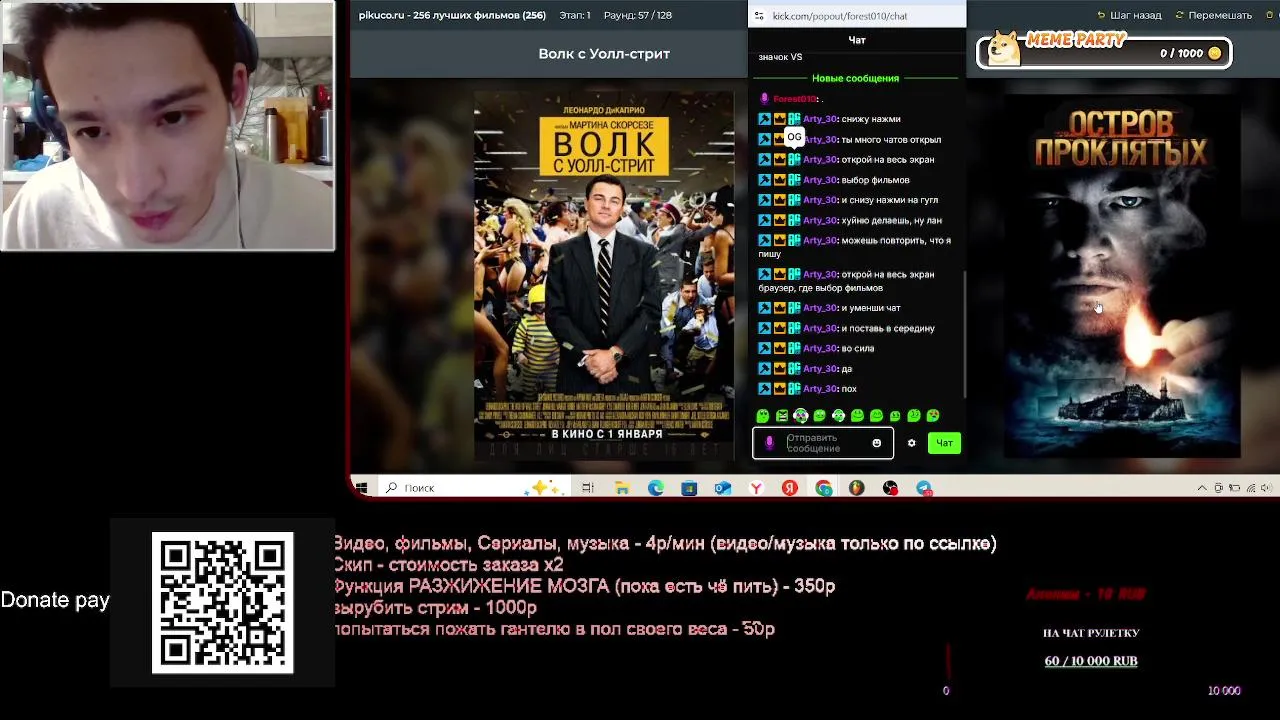Click the 'Волк с Уолл-стрит' title text
The width and height of the screenshot is (1280, 720).
click(604, 54)
